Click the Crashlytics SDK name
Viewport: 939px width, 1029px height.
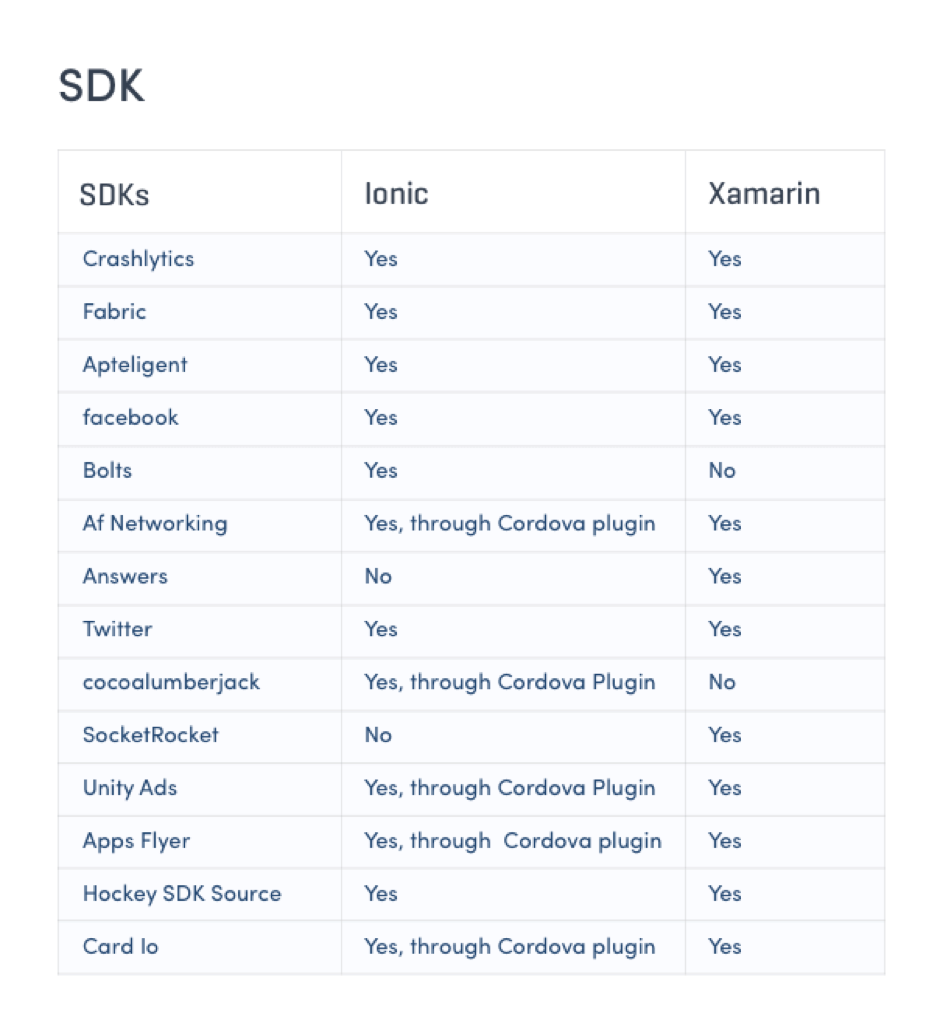[x=138, y=259]
